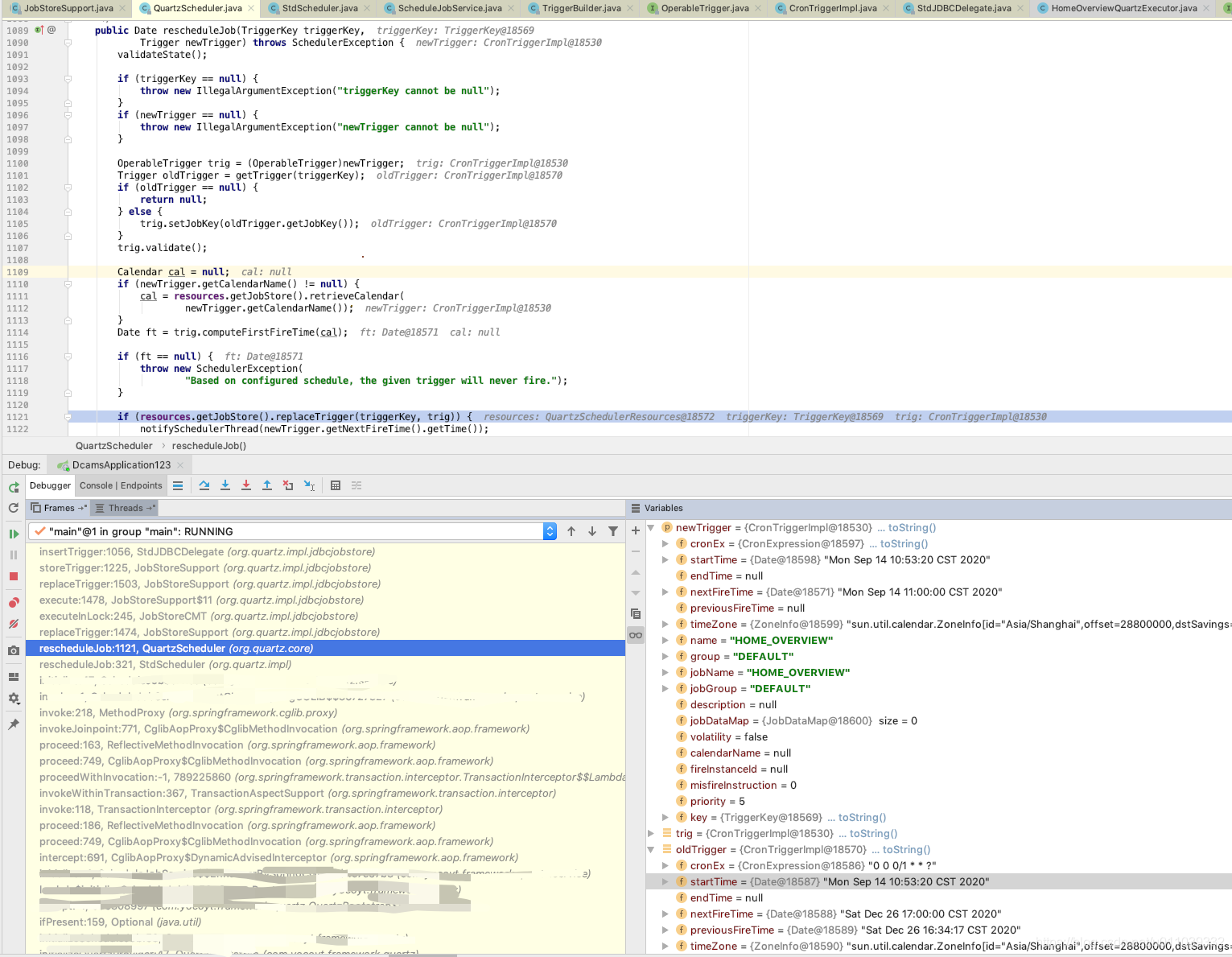The image size is (1232, 957).
Task: Toggle Mute Breakpoints icon
Action: [14, 624]
